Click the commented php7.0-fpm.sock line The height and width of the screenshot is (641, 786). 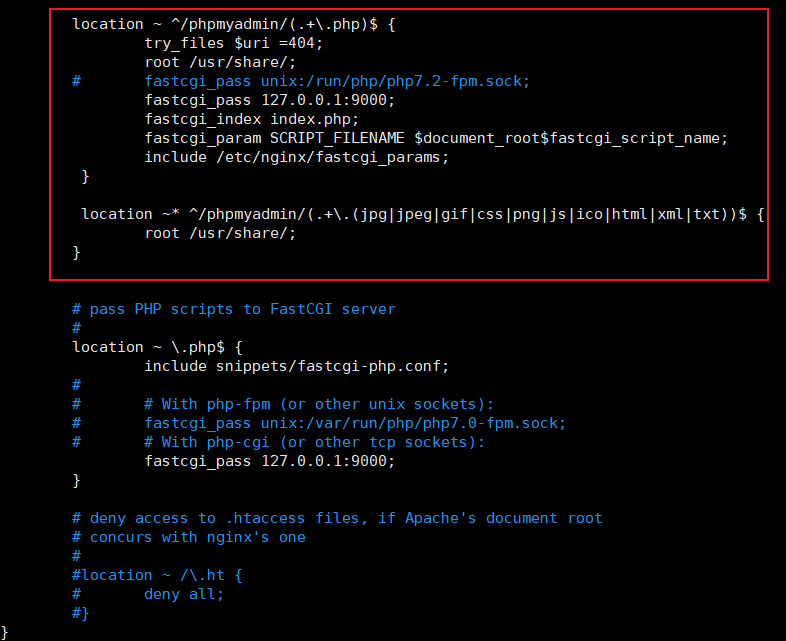pos(355,423)
